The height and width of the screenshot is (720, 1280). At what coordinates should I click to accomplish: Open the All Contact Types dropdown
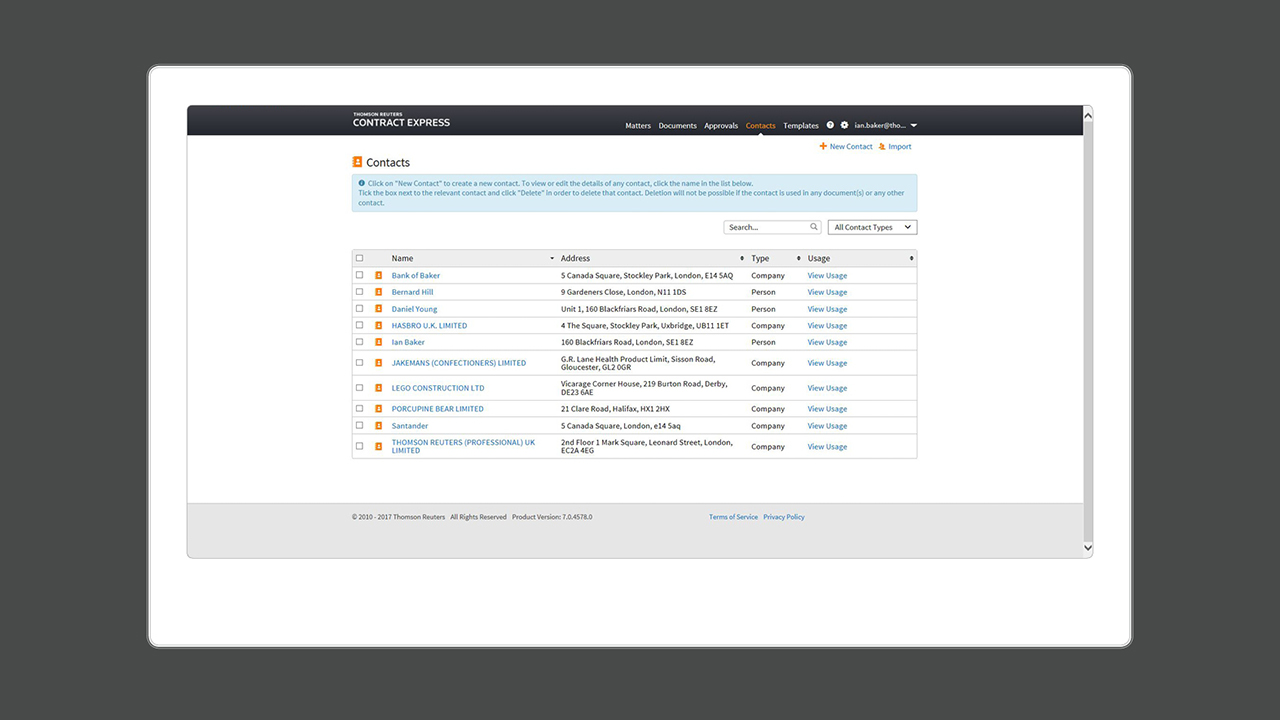click(872, 227)
